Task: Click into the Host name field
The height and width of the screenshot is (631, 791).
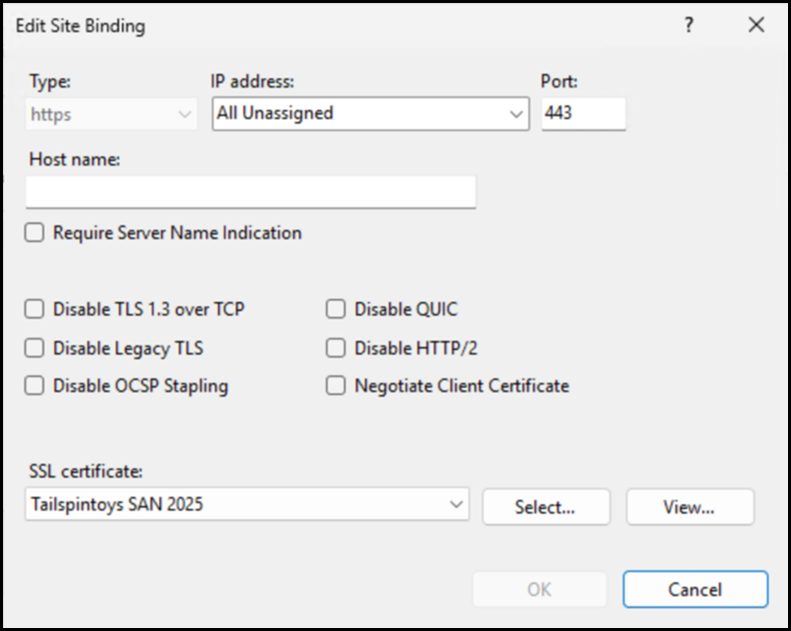Action: pos(250,191)
